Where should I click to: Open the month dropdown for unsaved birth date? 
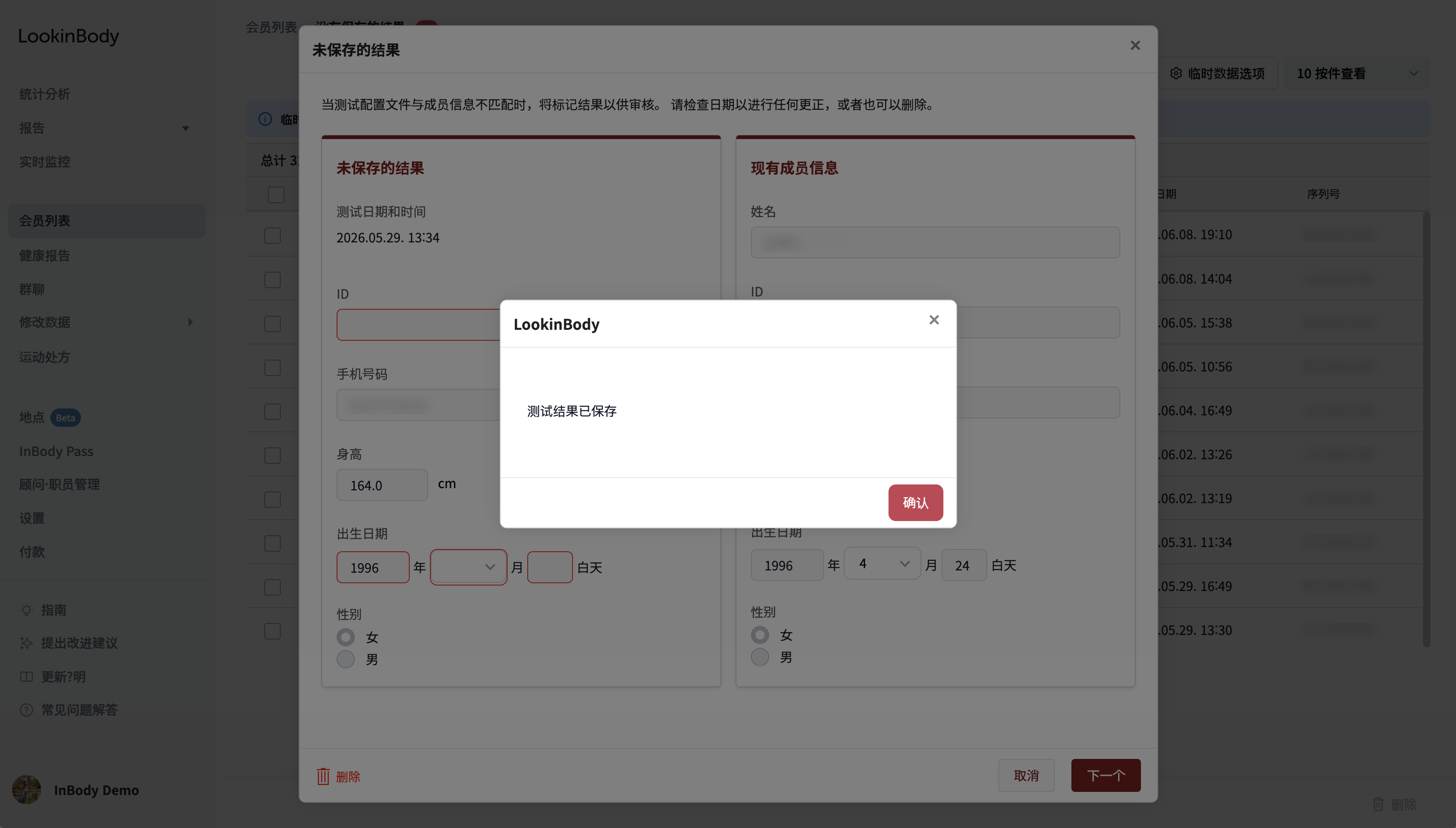468,567
